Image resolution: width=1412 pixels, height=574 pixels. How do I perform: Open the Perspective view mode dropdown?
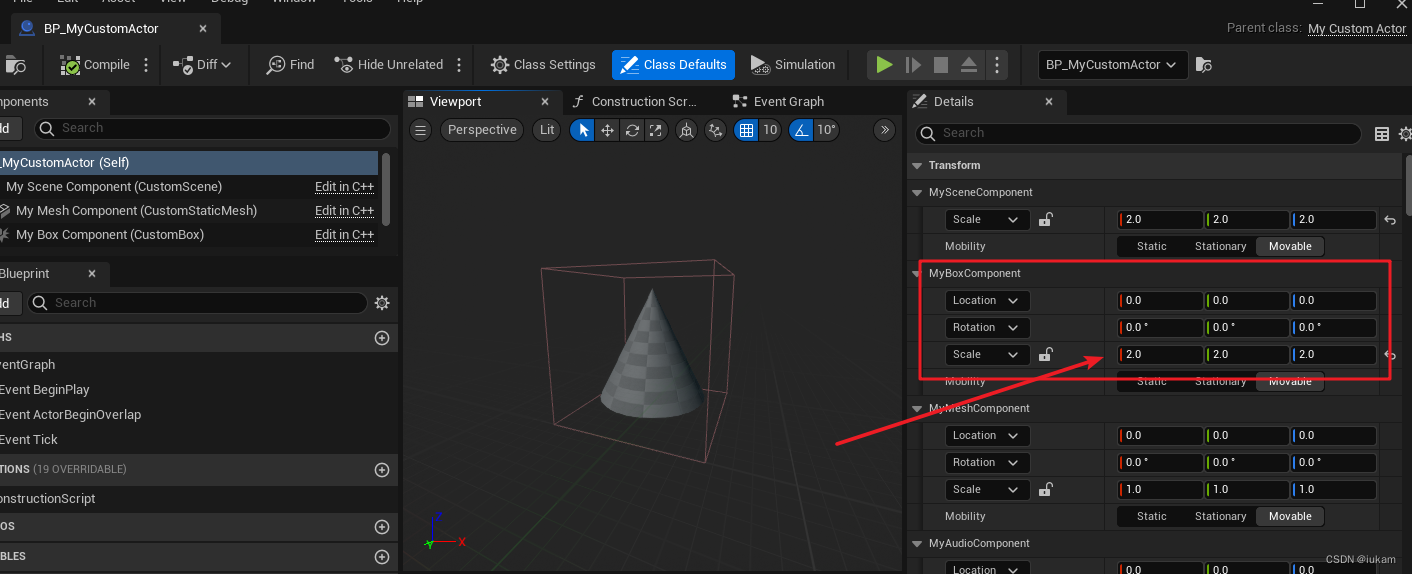[482, 130]
